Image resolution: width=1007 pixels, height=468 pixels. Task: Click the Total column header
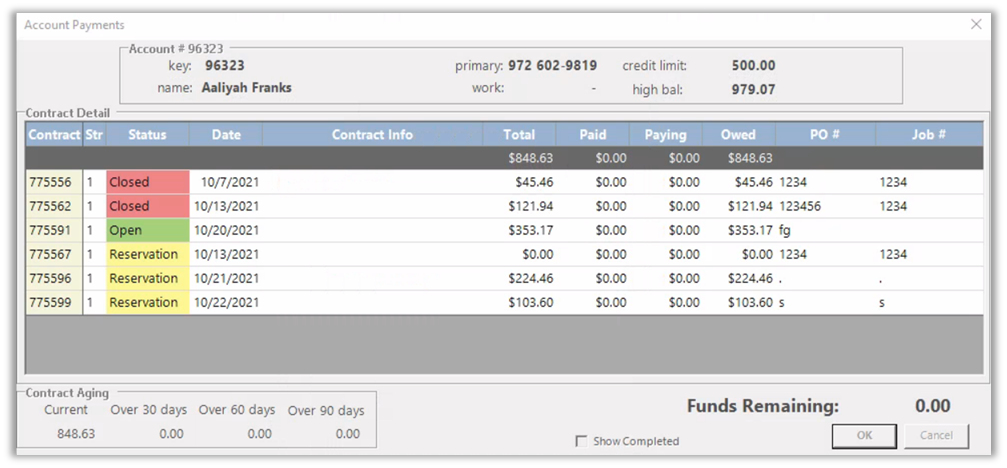(x=519, y=135)
